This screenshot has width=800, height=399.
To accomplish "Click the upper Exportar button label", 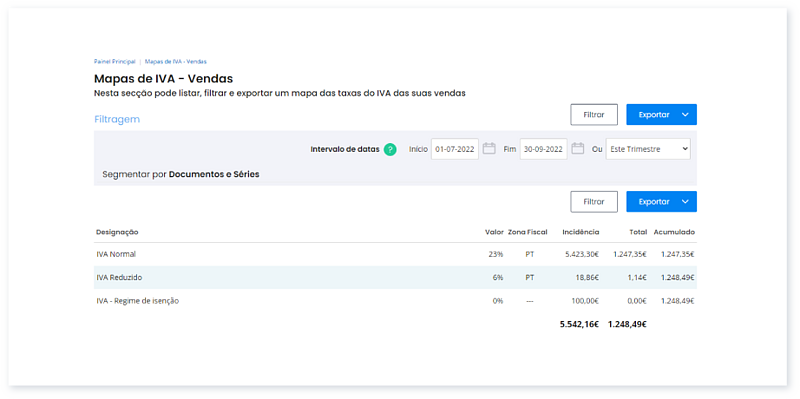I will (x=654, y=115).
